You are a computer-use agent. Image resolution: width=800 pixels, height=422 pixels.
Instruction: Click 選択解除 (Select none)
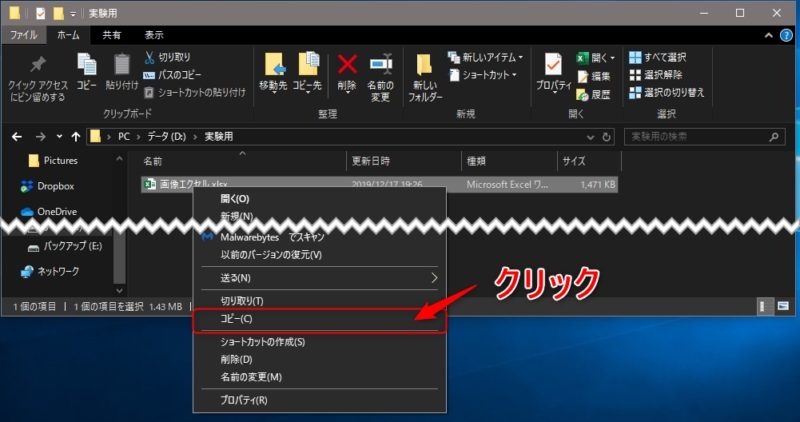(x=656, y=75)
